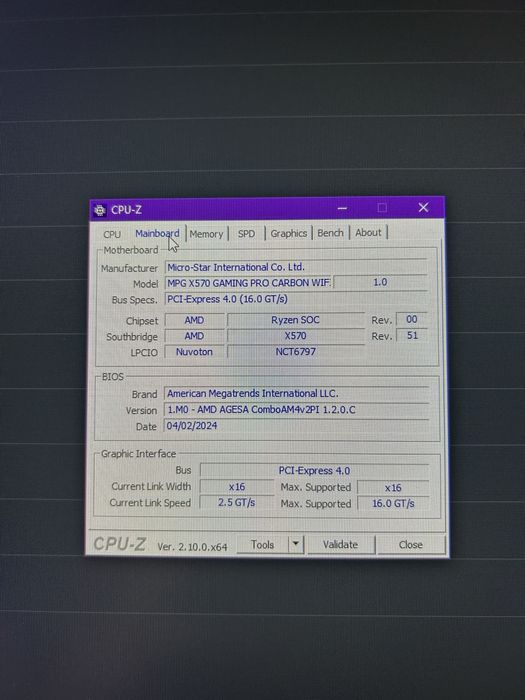Screen dimensions: 525x700
Task: Expand the Tools dropdown arrow
Action: coord(296,545)
